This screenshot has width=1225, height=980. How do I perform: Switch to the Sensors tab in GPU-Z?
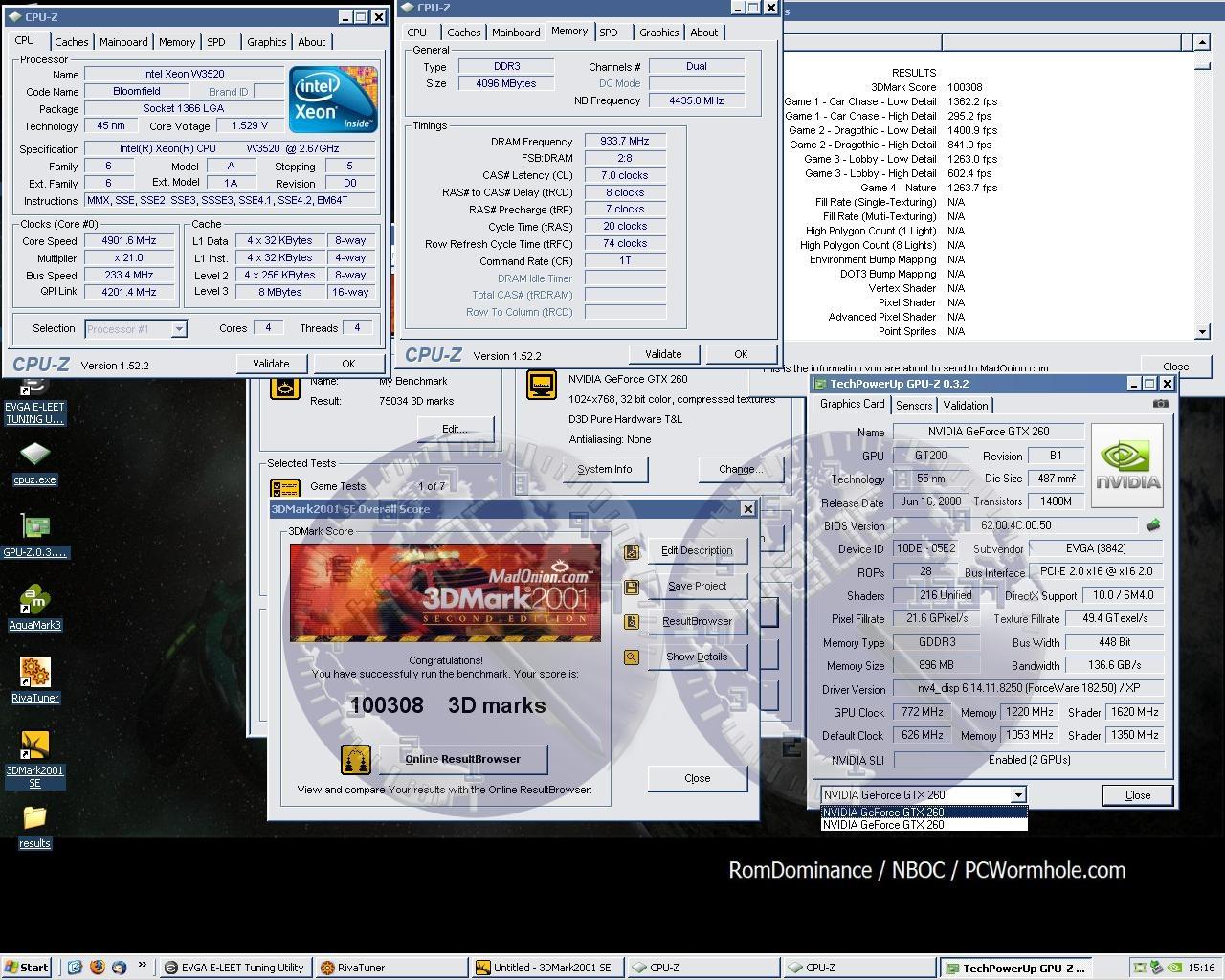914,406
